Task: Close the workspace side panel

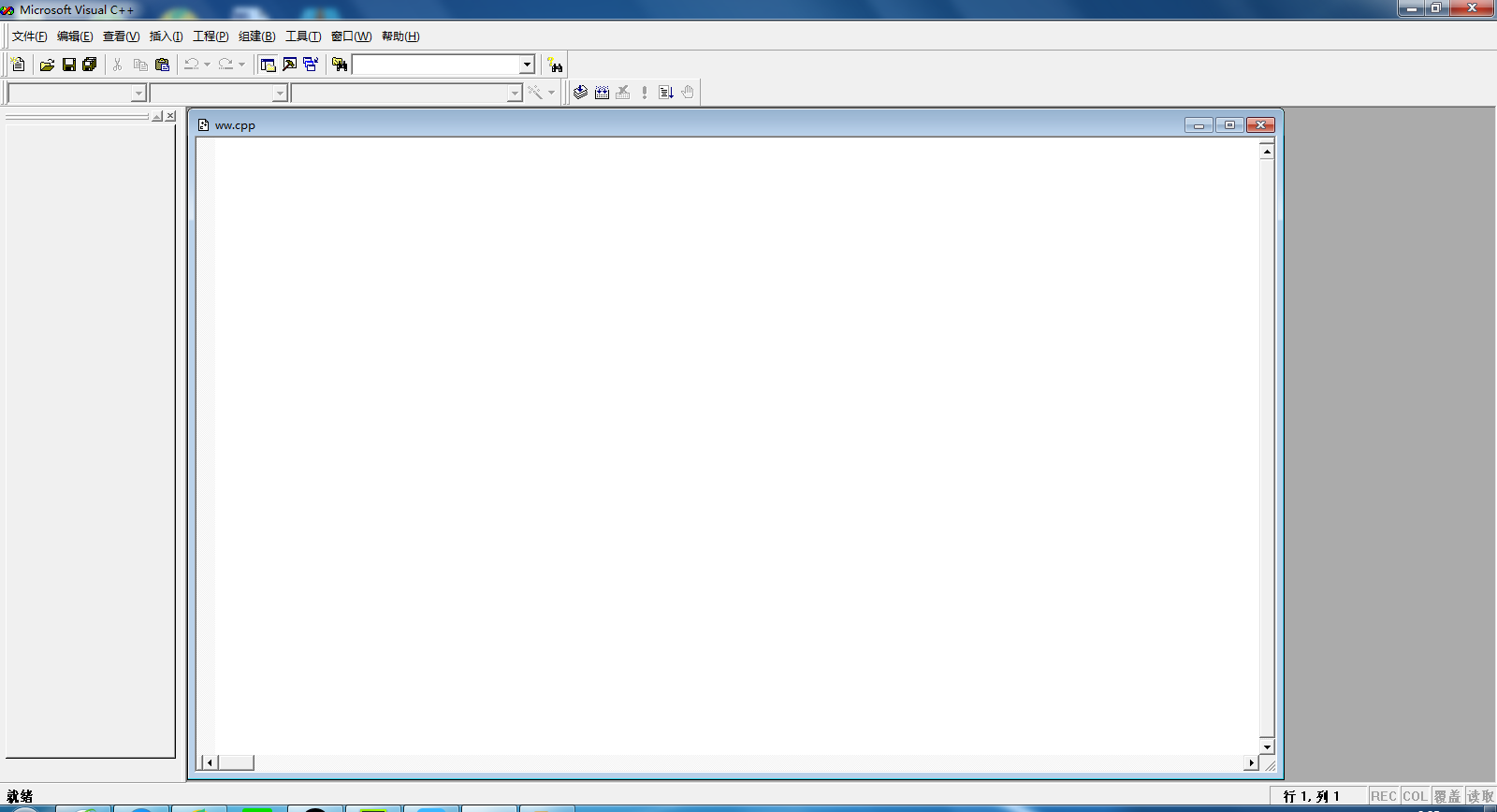Action: tap(170, 116)
